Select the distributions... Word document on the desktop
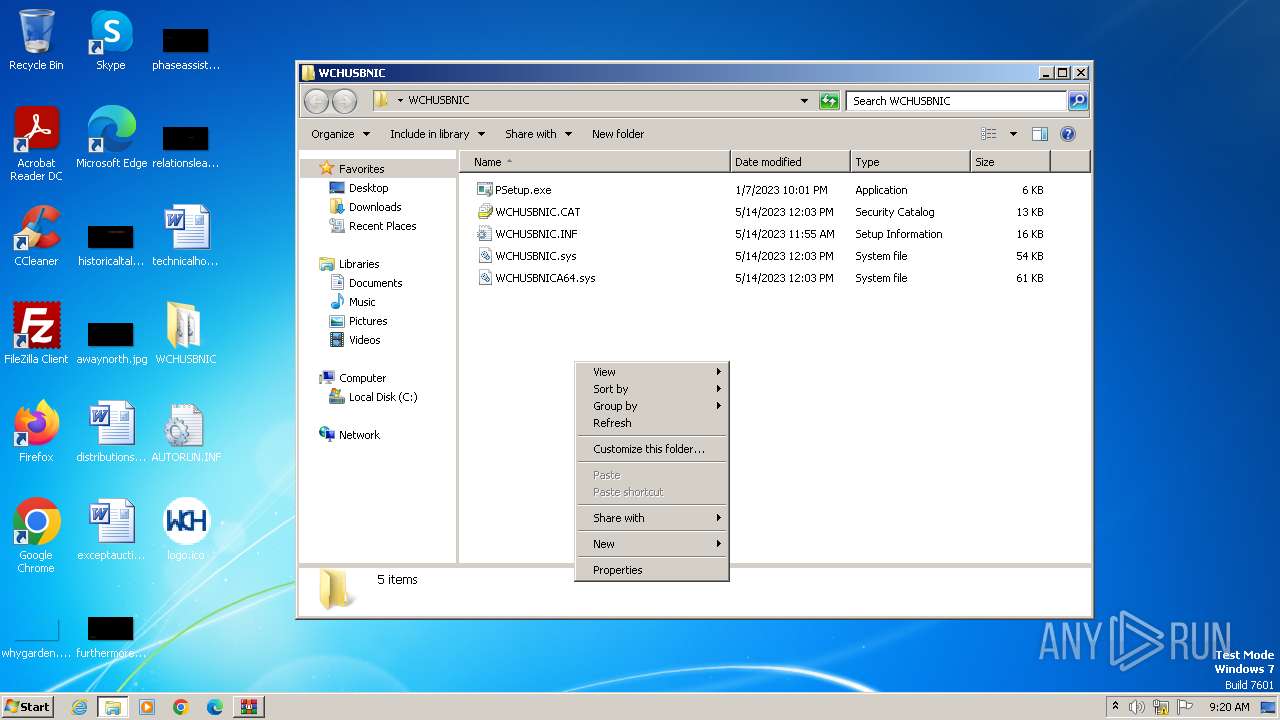This screenshot has height=720, width=1280. [x=111, y=431]
